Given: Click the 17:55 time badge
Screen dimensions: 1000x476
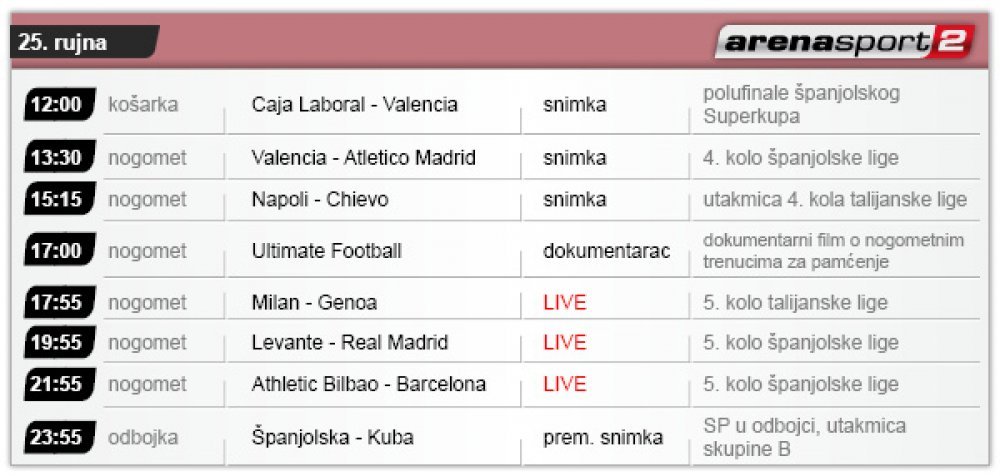Looking at the screenshot, I should point(59,302).
